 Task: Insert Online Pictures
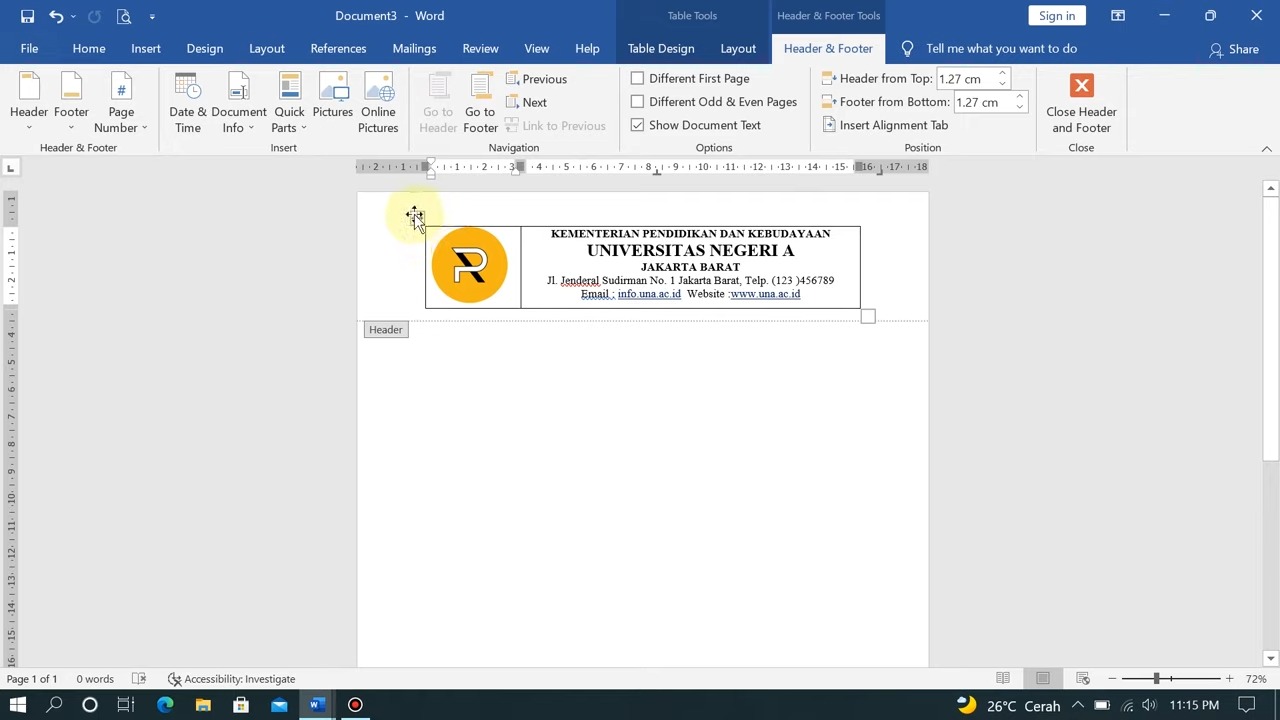(378, 103)
